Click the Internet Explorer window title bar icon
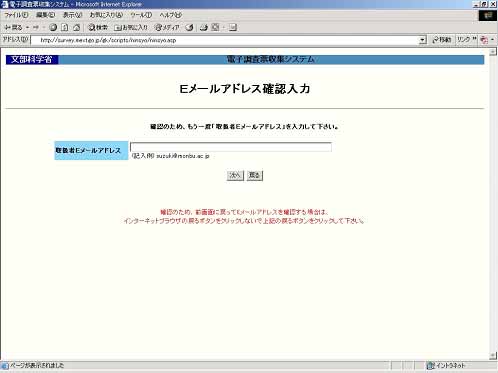This screenshot has height=373, width=498. 5,4
